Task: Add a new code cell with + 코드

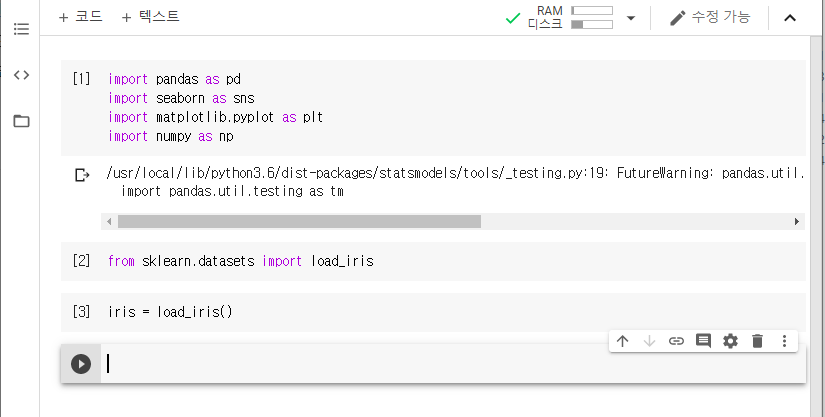Action: 80,17
